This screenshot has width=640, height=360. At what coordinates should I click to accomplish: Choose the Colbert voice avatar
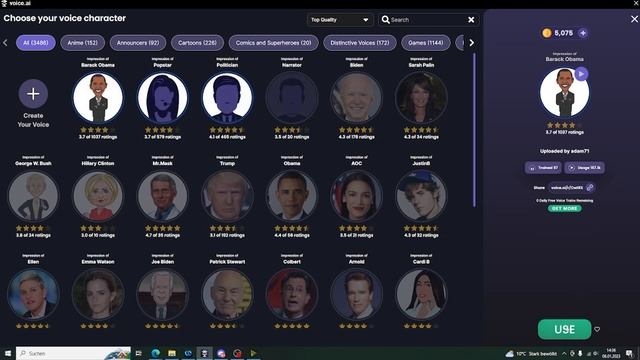(292, 294)
